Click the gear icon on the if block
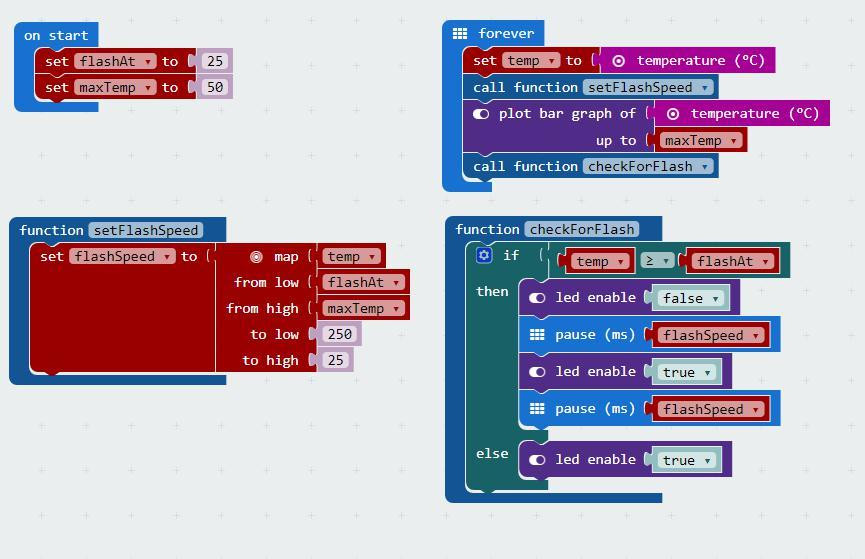Viewport: 865px width, 559px height. pyautogui.click(x=484, y=255)
